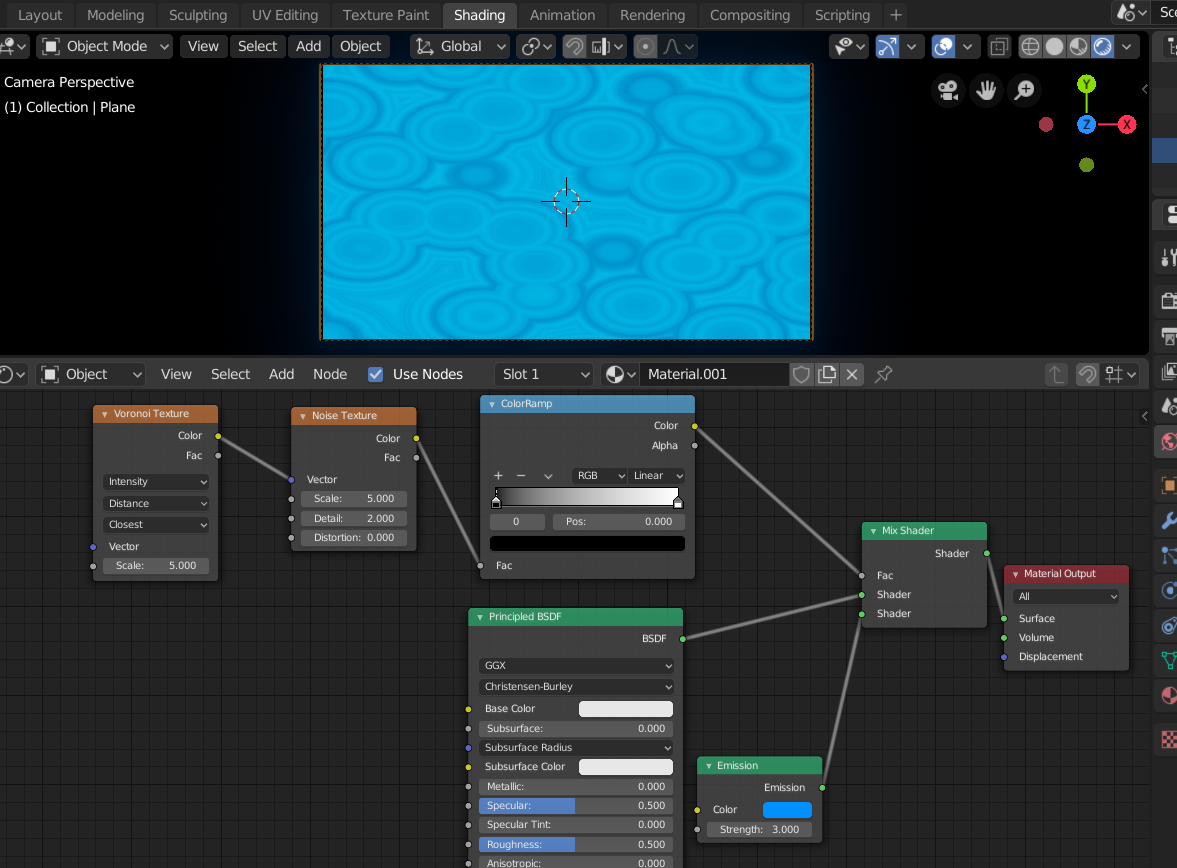1177x868 pixels.
Task: Open Voronoi Distance metric dropdown
Action: (x=156, y=503)
